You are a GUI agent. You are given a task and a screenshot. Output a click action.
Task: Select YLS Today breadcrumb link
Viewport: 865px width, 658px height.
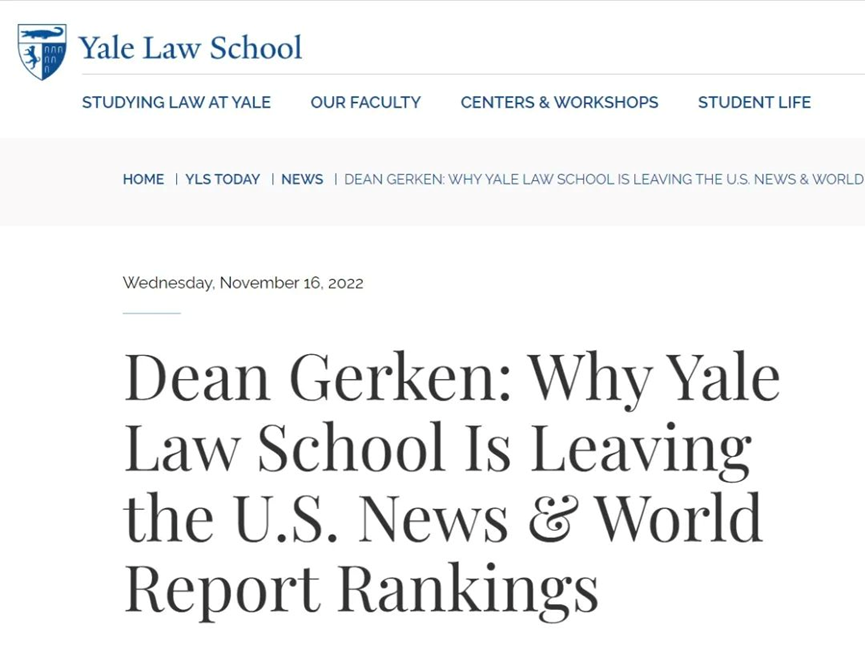pyautogui.click(x=222, y=179)
